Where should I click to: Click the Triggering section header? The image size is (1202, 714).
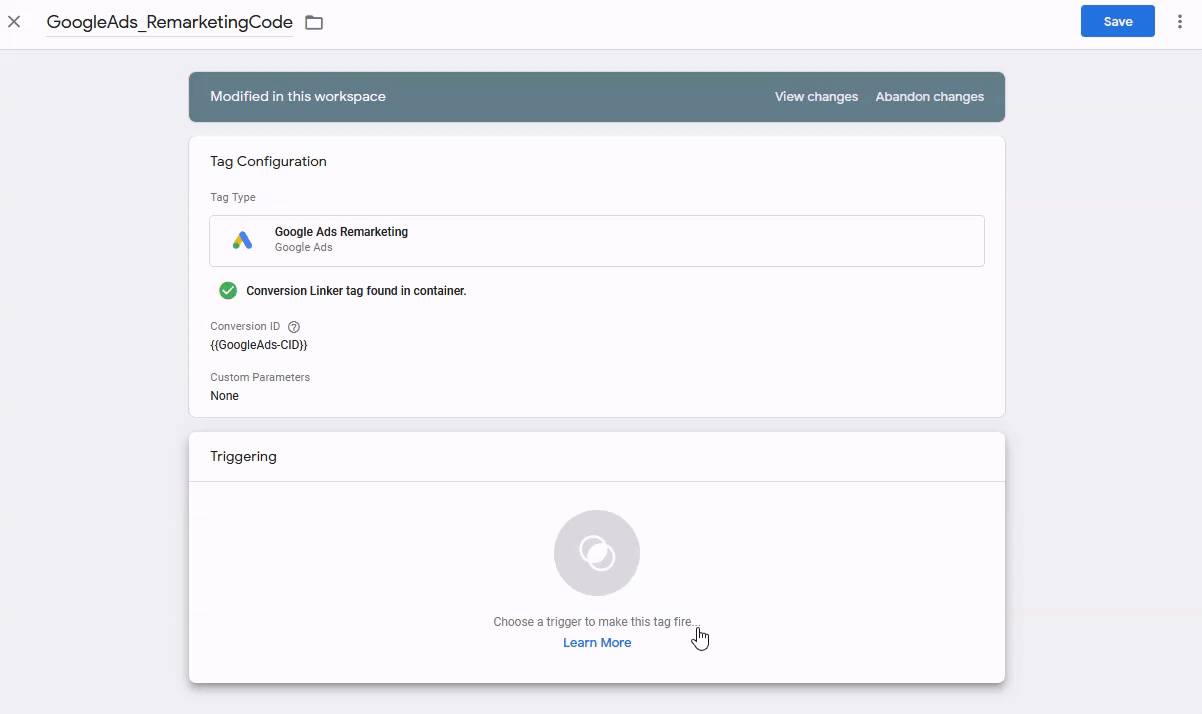pos(243,456)
